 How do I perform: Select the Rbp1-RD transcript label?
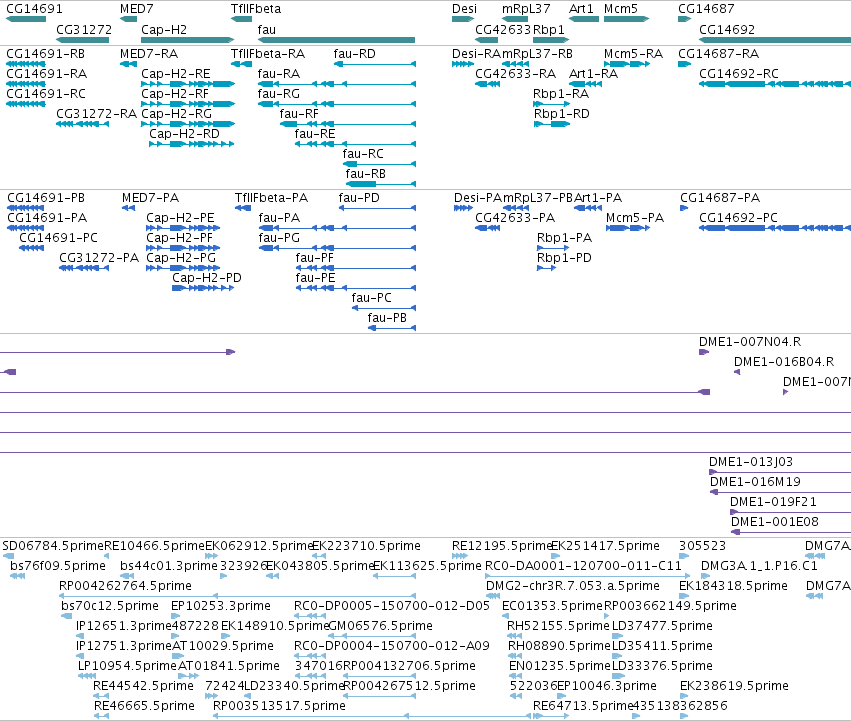point(561,114)
